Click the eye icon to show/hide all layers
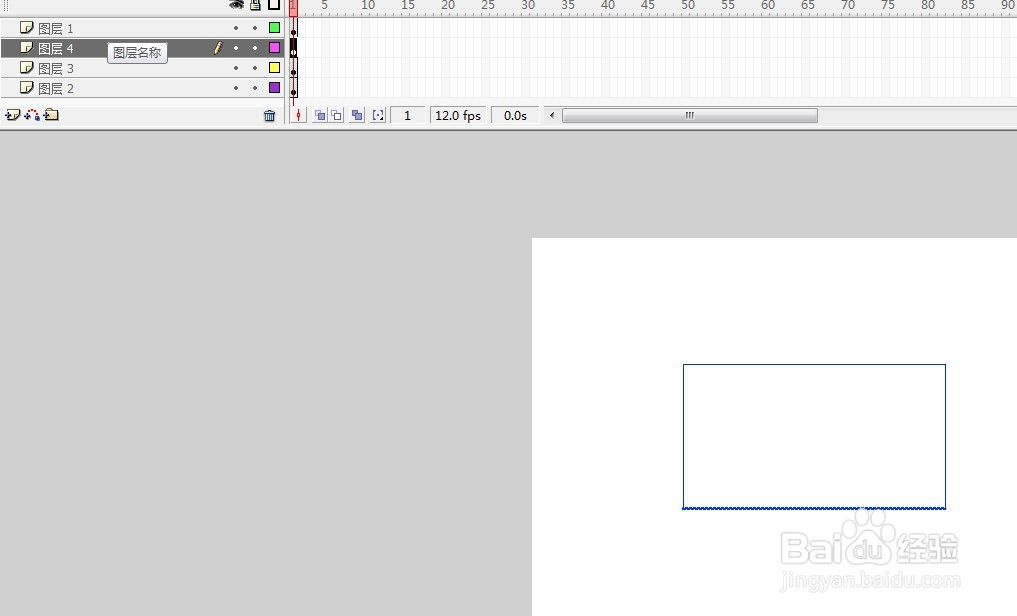This screenshot has width=1017, height=616. [237, 5]
